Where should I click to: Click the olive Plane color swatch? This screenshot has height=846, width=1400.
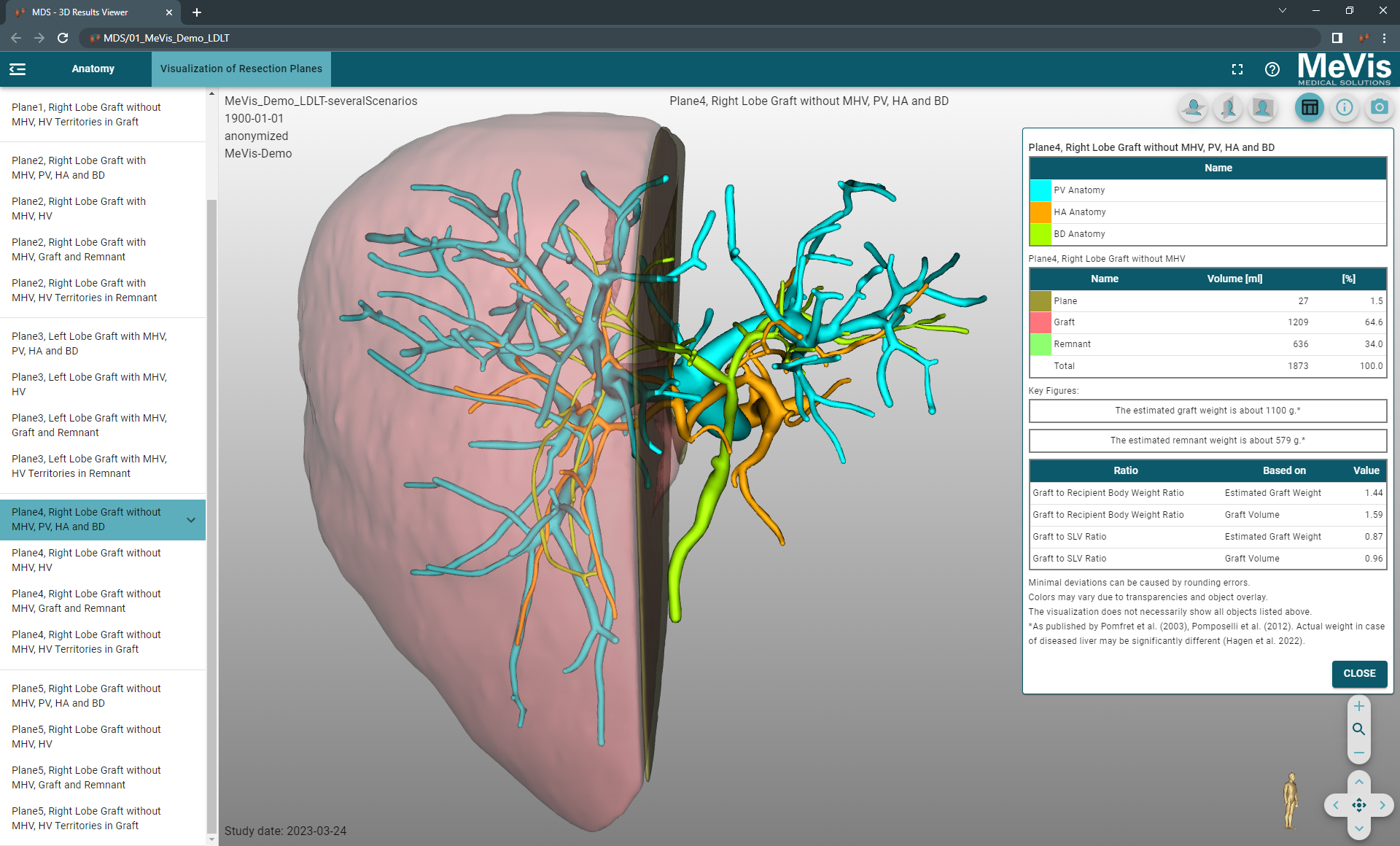click(1041, 301)
